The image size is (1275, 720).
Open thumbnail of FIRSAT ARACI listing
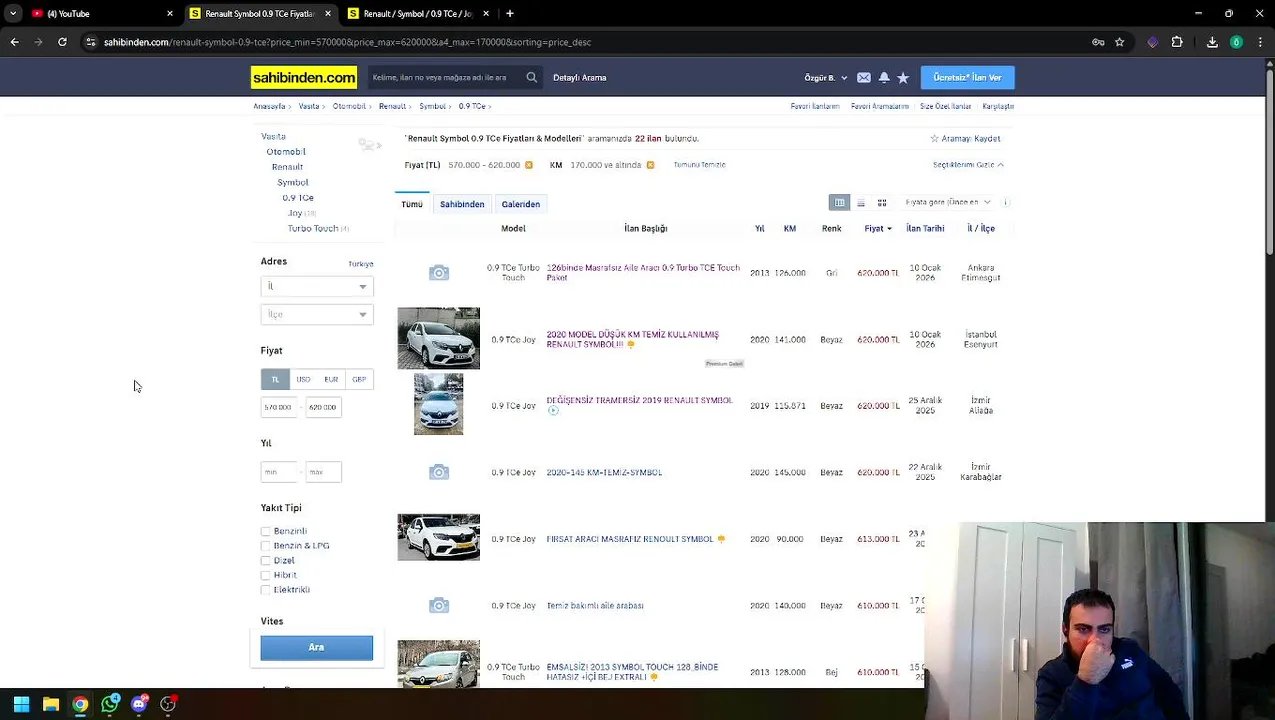coord(439,537)
